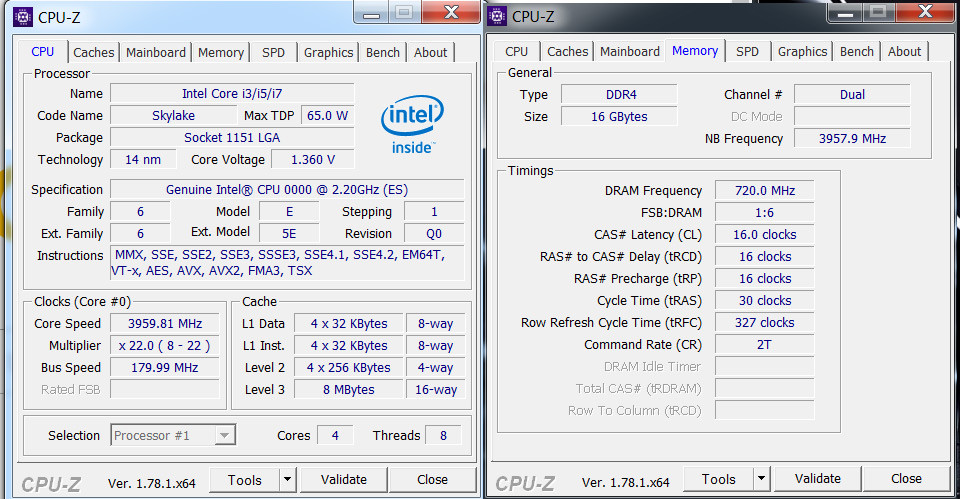This screenshot has height=499, width=960.
Task: Click Tools button in right window
Action: [x=719, y=479]
